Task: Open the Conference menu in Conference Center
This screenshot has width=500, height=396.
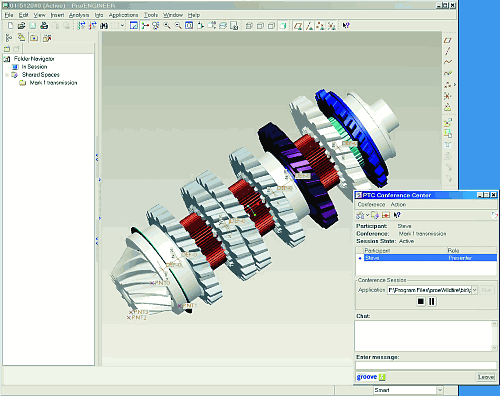Action: pos(371,204)
